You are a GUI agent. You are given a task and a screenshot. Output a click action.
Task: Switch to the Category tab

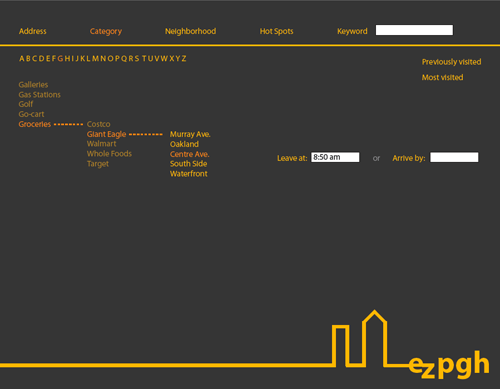coord(106,32)
